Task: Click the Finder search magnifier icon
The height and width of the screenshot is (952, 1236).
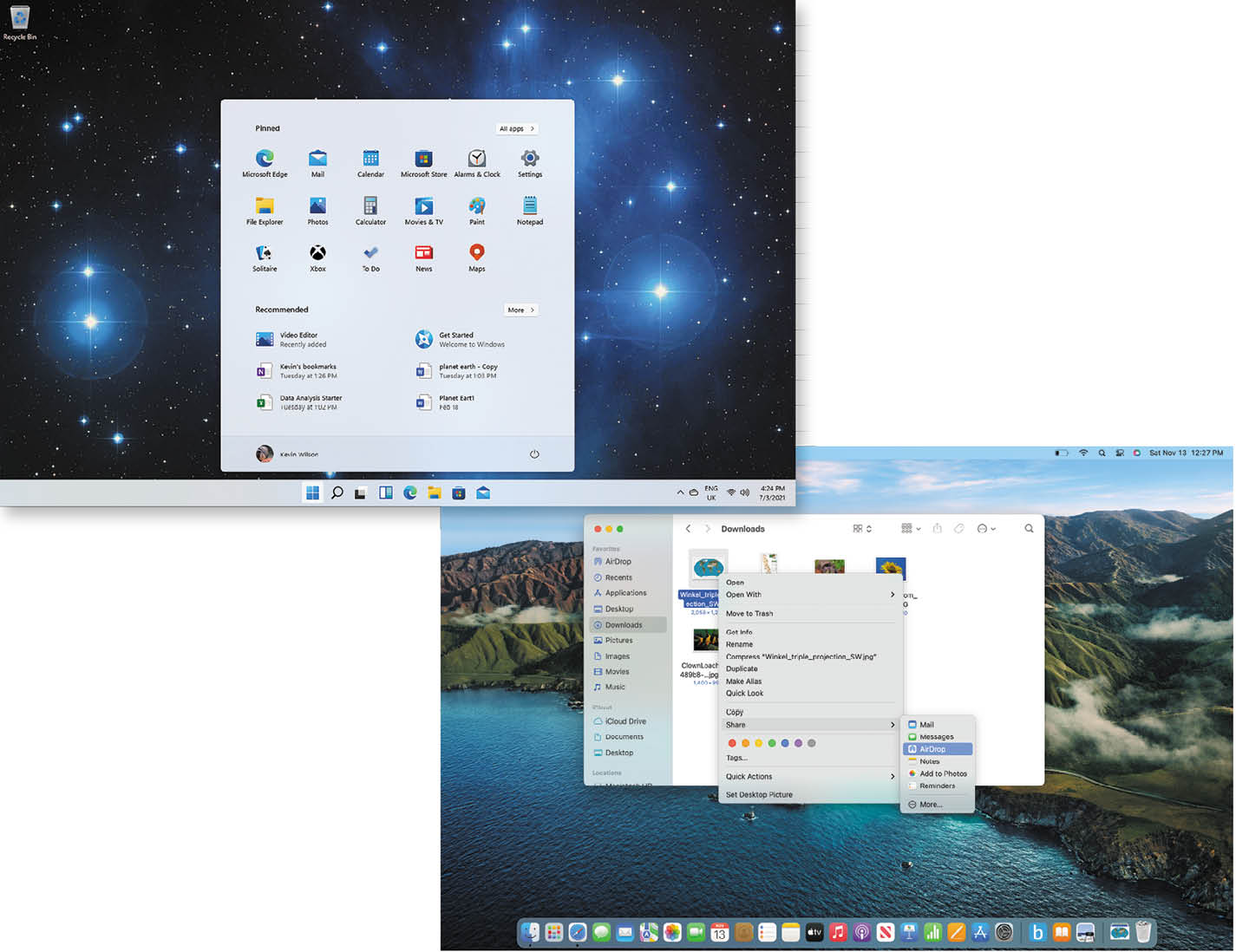Action: click(x=1029, y=528)
